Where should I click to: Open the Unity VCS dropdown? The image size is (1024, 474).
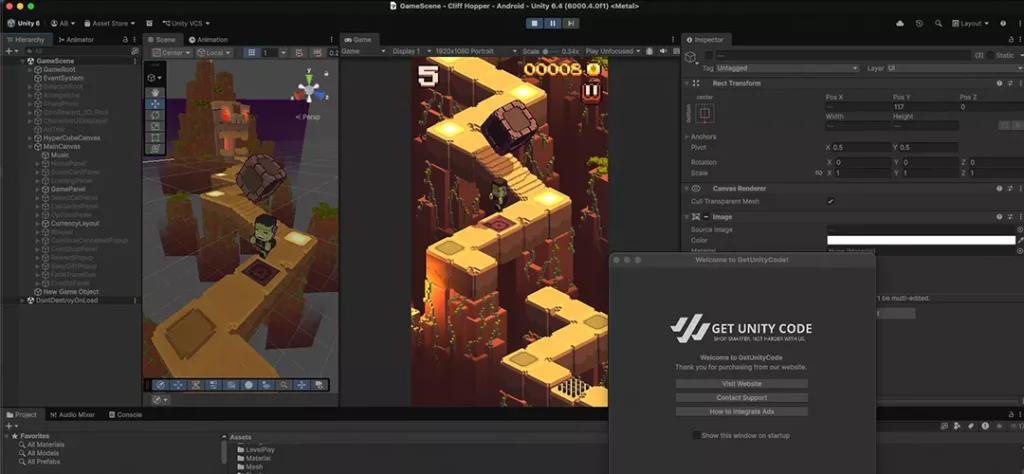[185, 24]
